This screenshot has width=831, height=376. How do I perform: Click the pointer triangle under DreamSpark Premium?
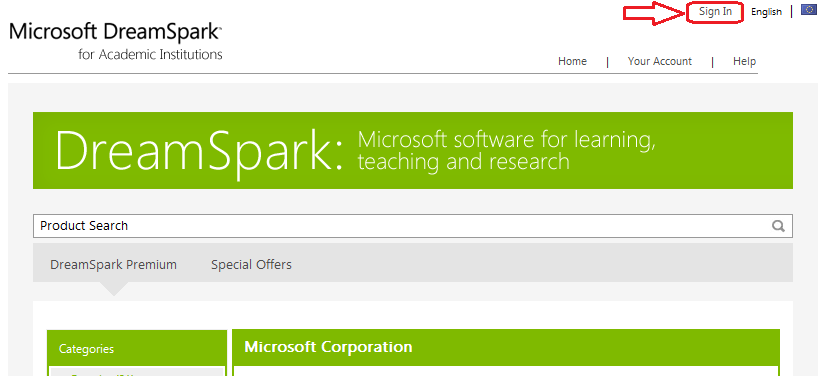click(x=113, y=288)
